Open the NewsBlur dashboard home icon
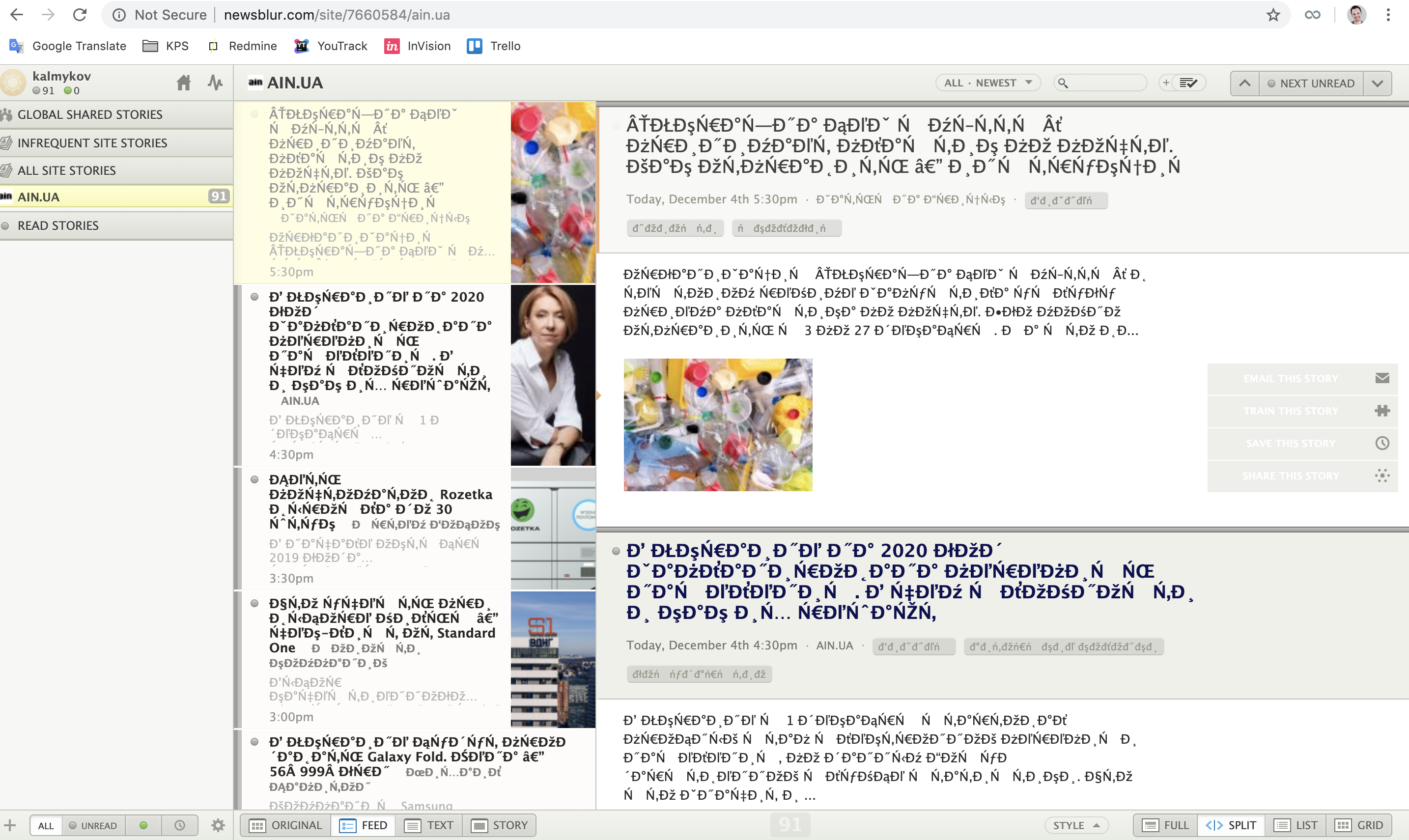This screenshot has height=840, width=1409. 183,83
